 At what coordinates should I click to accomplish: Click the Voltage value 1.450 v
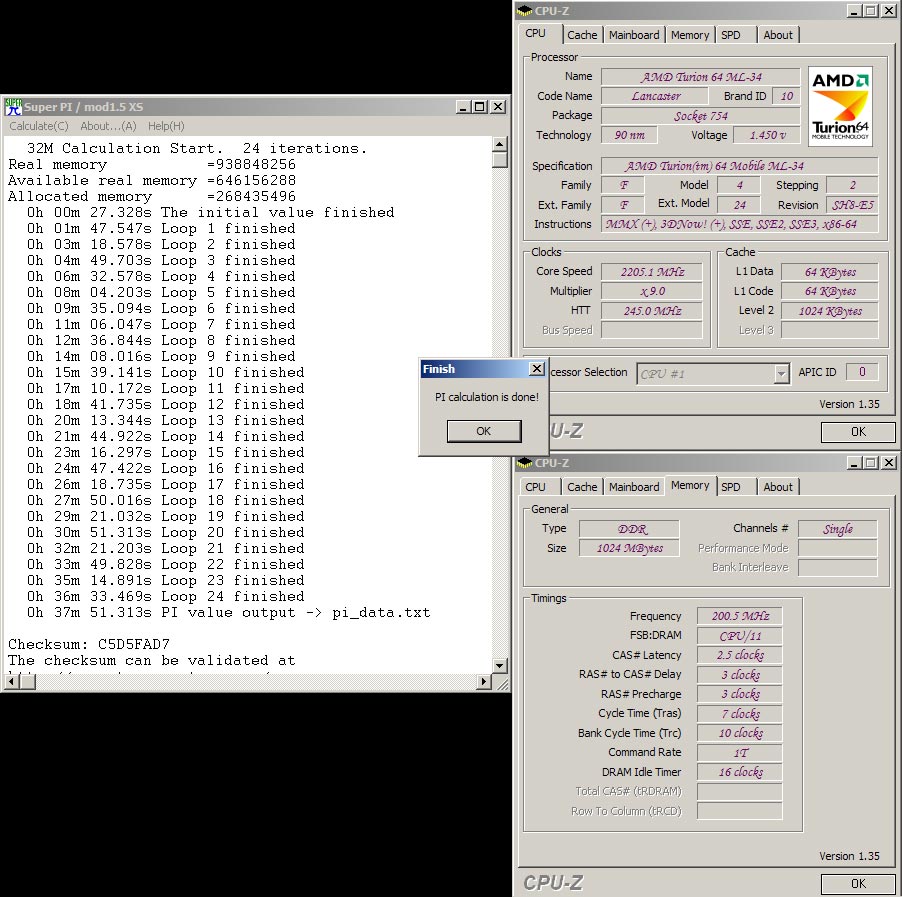coord(767,135)
